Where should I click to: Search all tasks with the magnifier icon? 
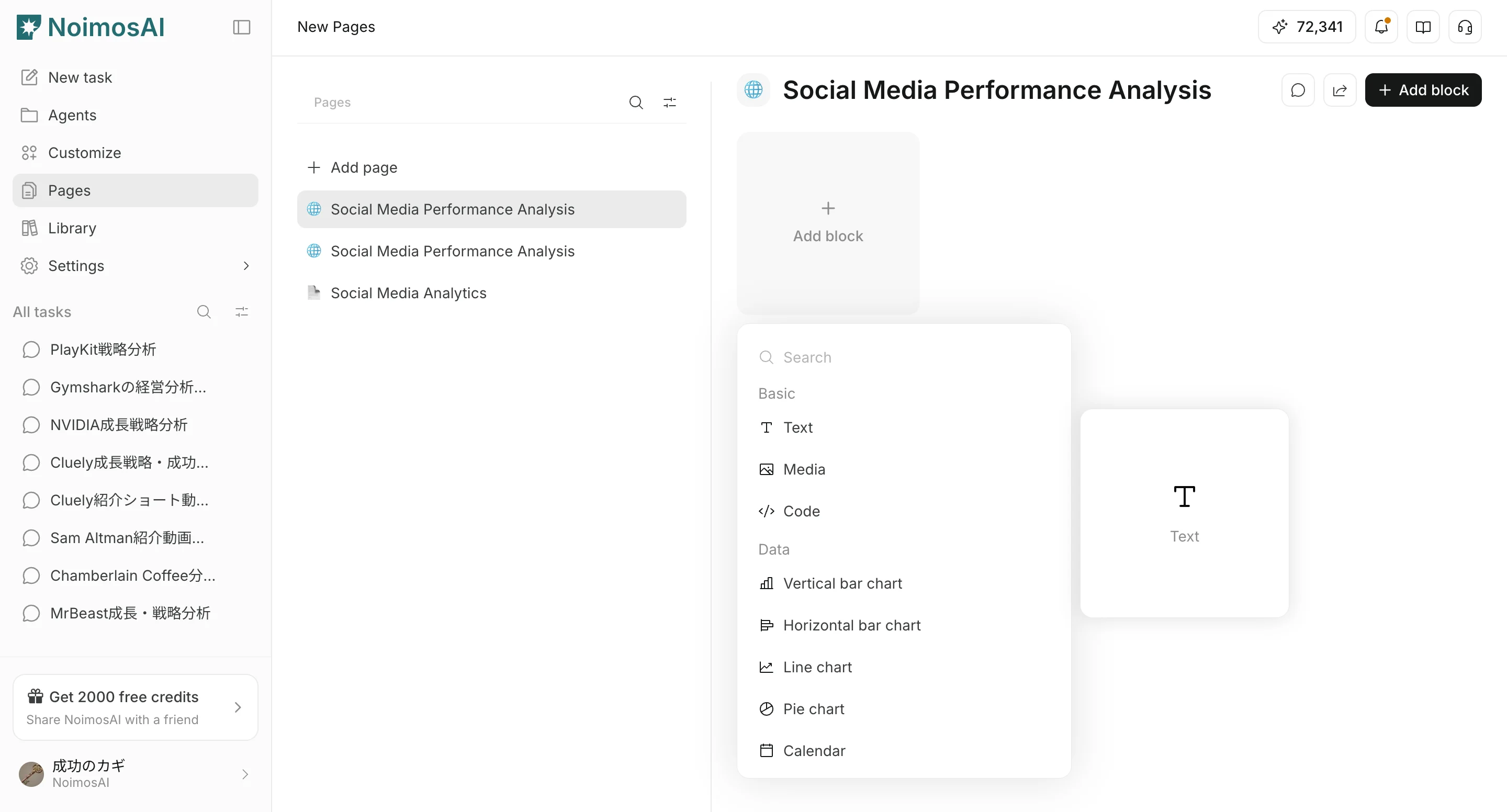tap(204, 312)
